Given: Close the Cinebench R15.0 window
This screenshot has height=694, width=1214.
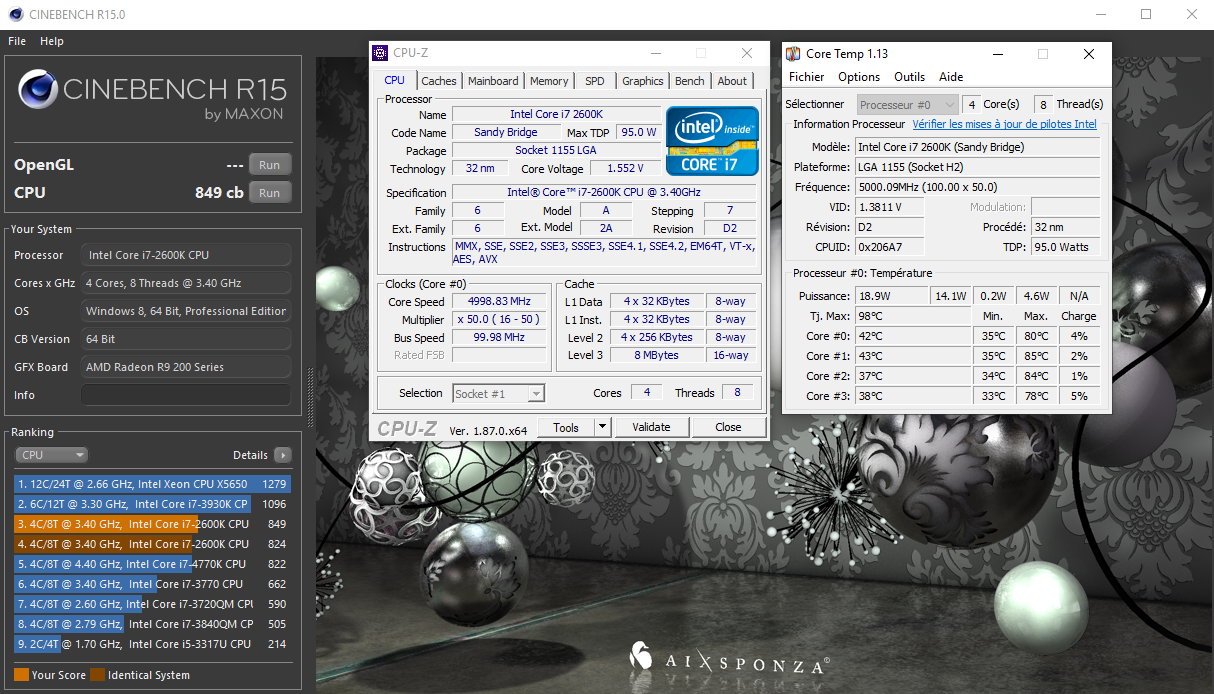Looking at the screenshot, I should click(1191, 14).
